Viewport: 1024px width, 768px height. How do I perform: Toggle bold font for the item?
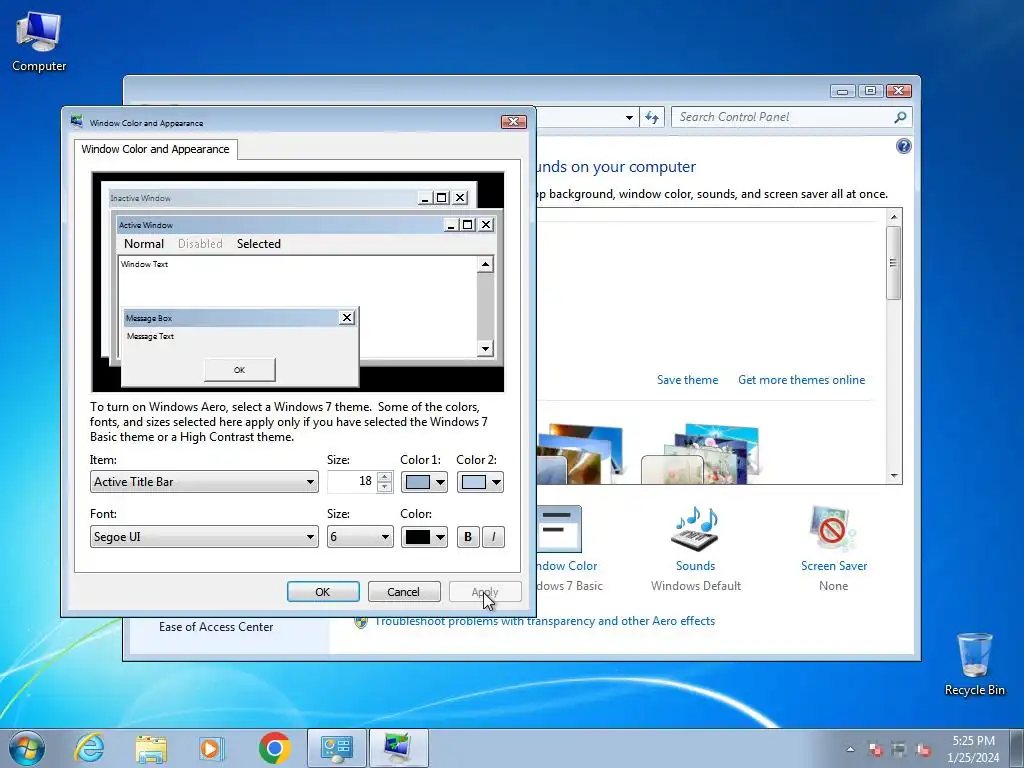(x=468, y=537)
